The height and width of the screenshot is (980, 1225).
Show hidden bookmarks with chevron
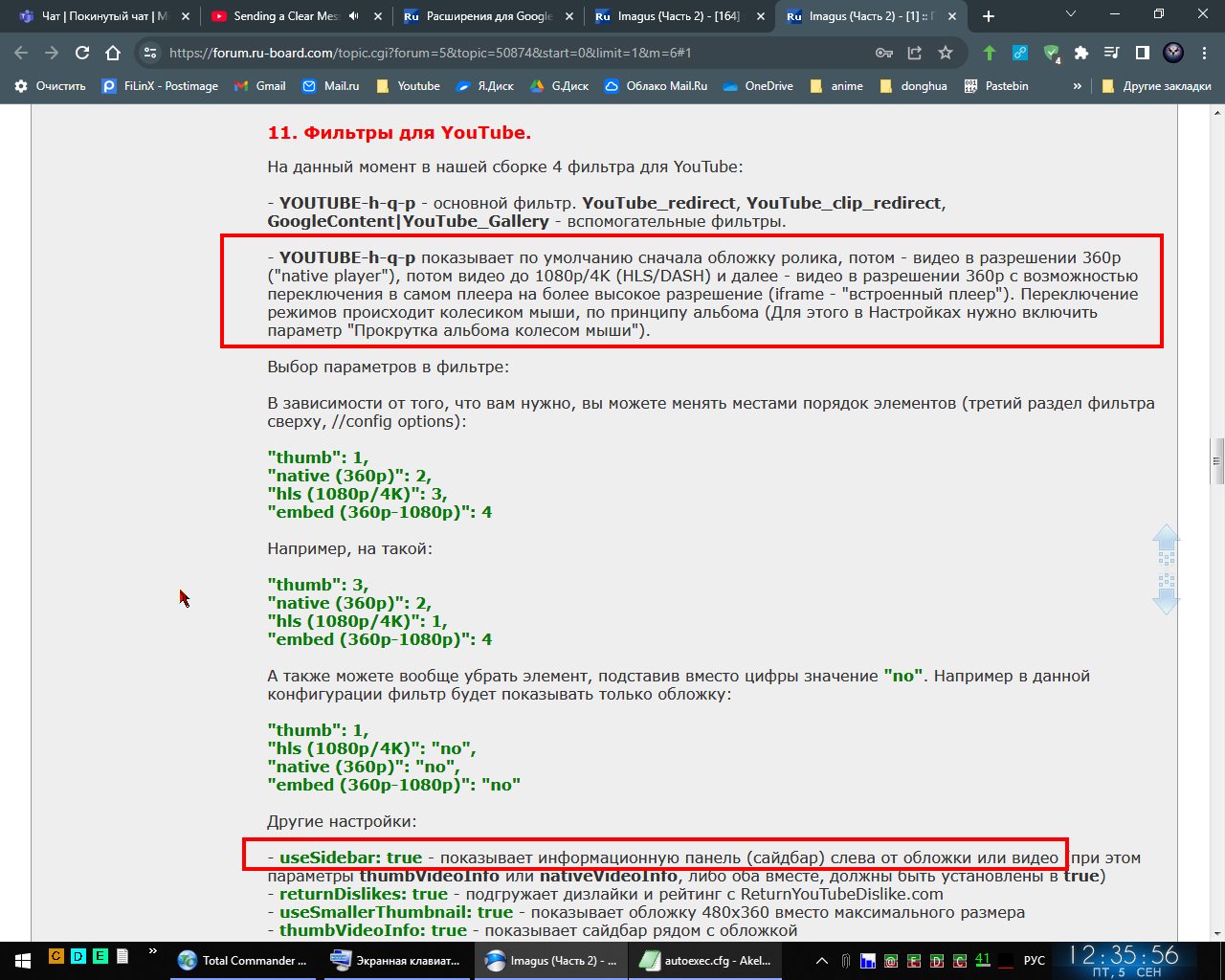(1077, 86)
